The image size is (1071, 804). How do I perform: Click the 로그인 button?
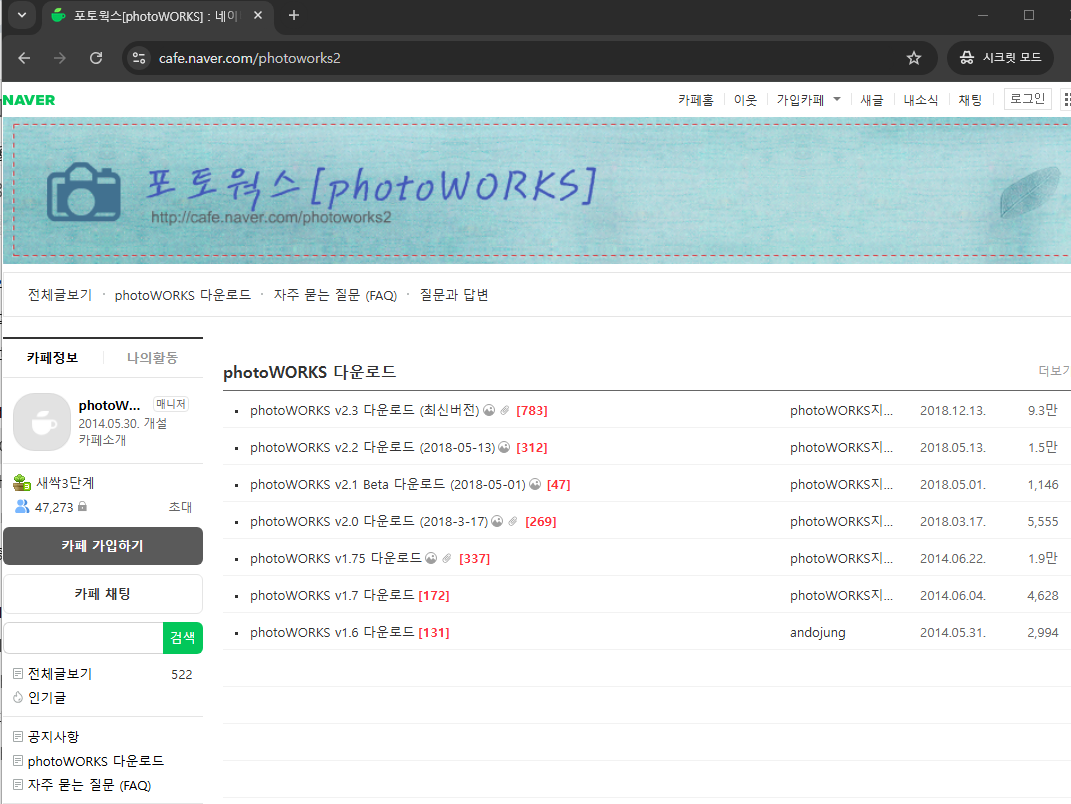click(1027, 98)
